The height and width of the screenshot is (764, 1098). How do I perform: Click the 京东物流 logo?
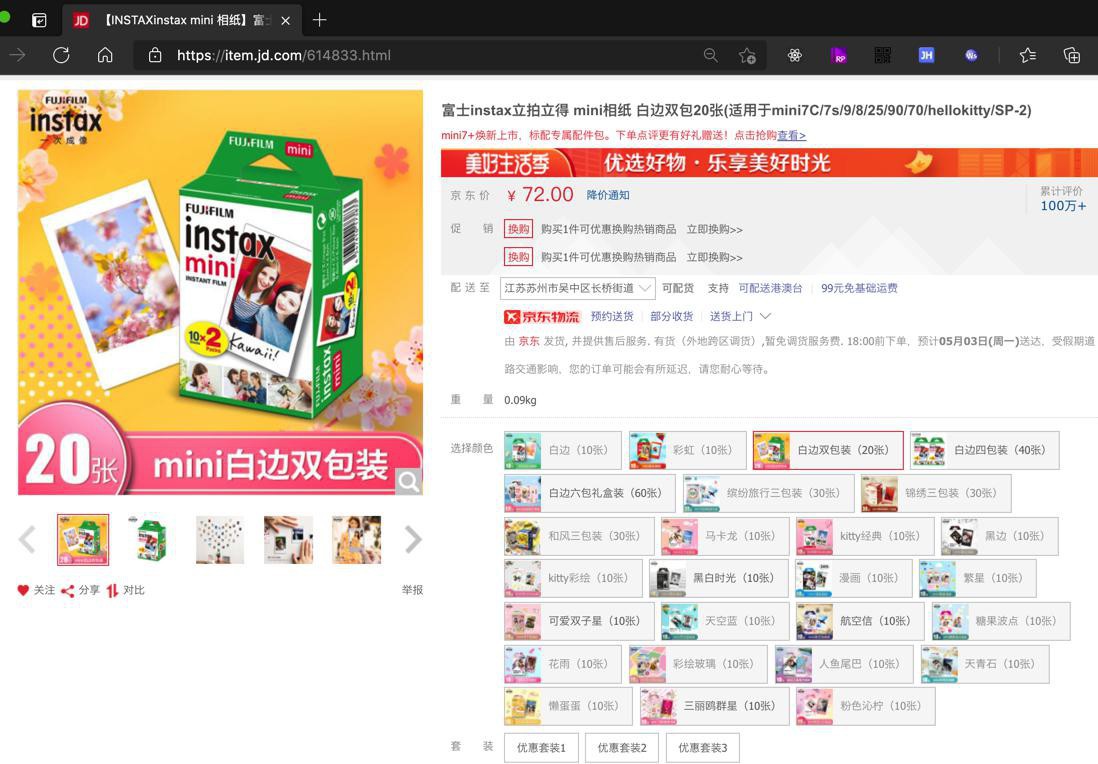tap(542, 317)
